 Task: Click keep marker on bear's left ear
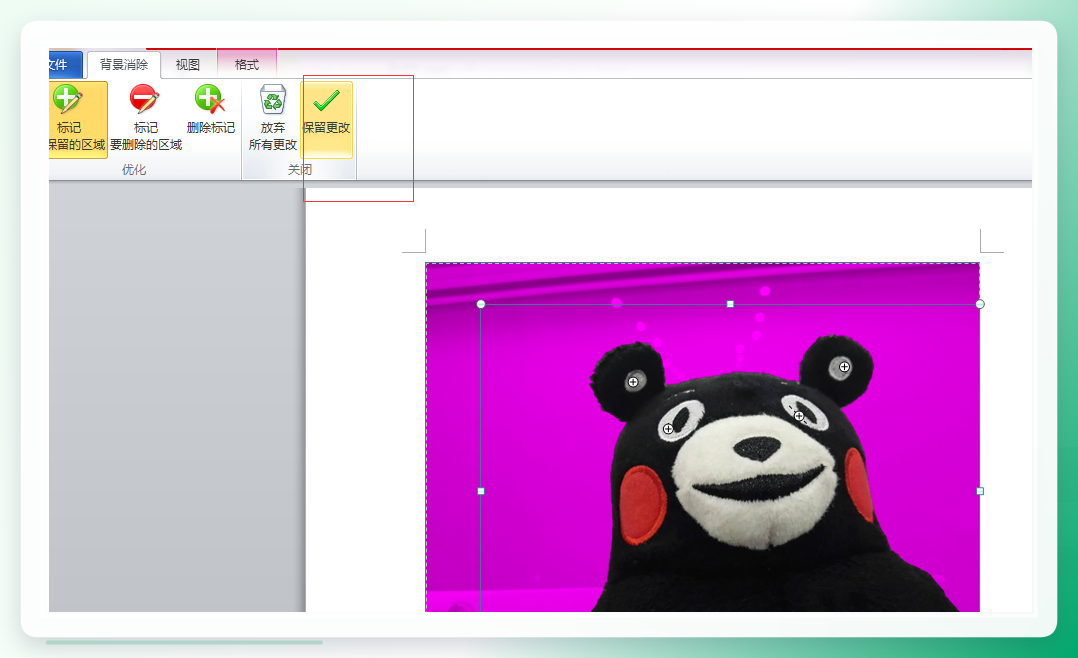[633, 382]
